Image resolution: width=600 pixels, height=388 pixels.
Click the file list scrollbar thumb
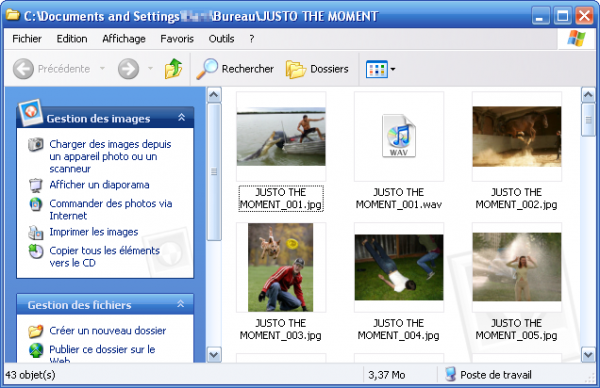pyautogui.click(x=588, y=120)
